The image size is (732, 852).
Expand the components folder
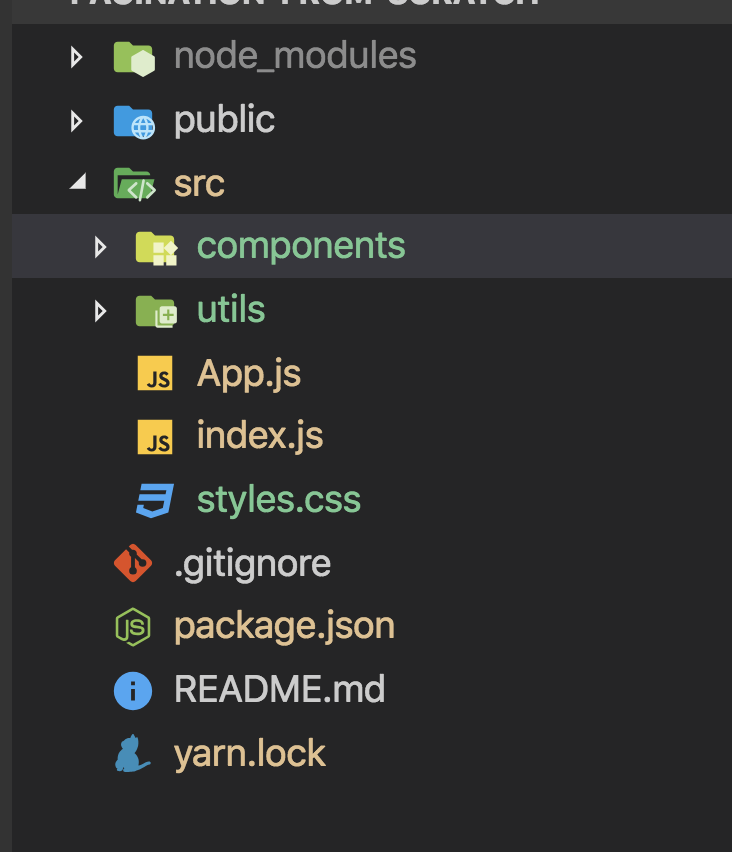[x=100, y=246]
